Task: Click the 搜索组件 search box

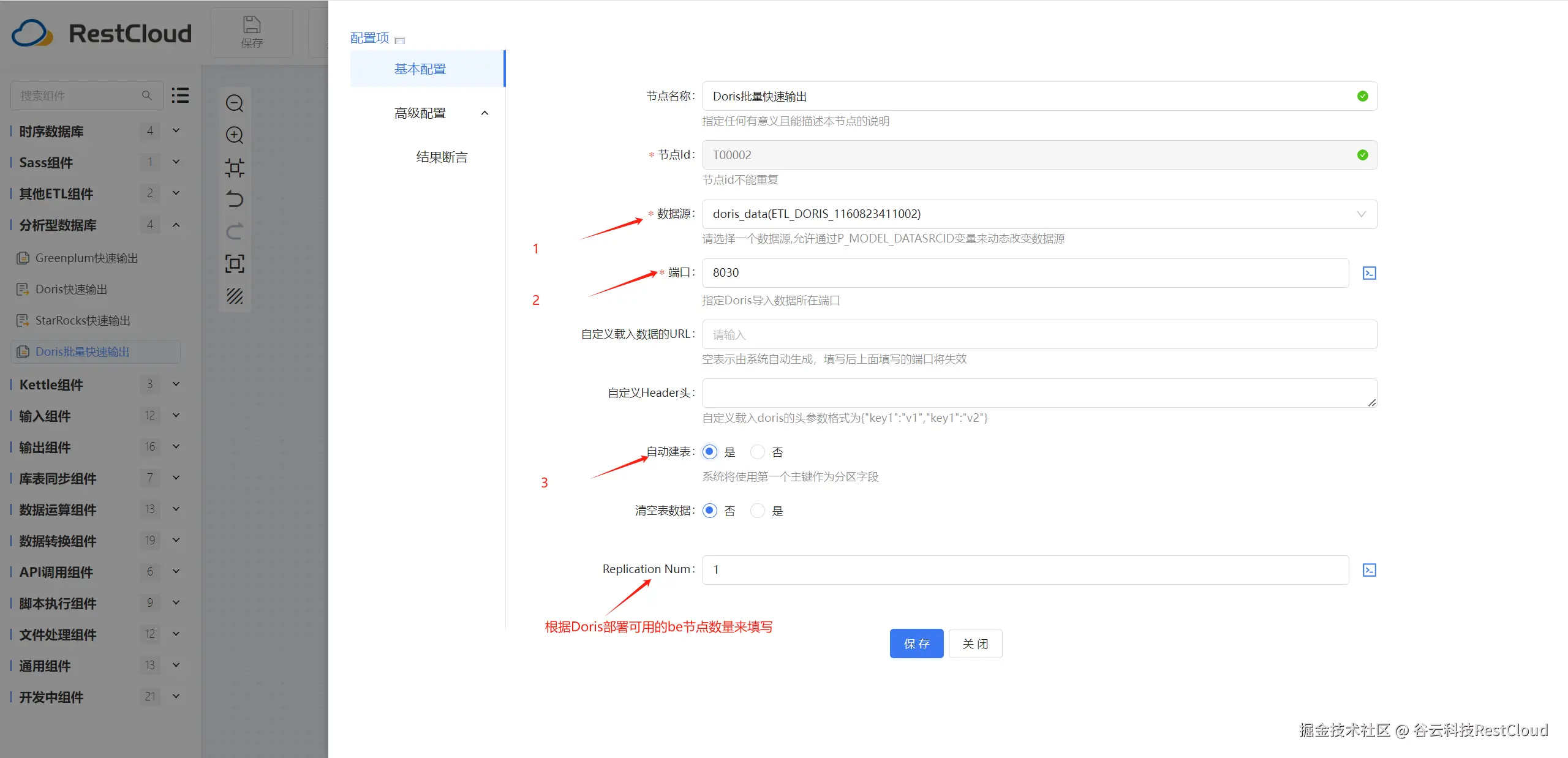Action: coord(86,96)
